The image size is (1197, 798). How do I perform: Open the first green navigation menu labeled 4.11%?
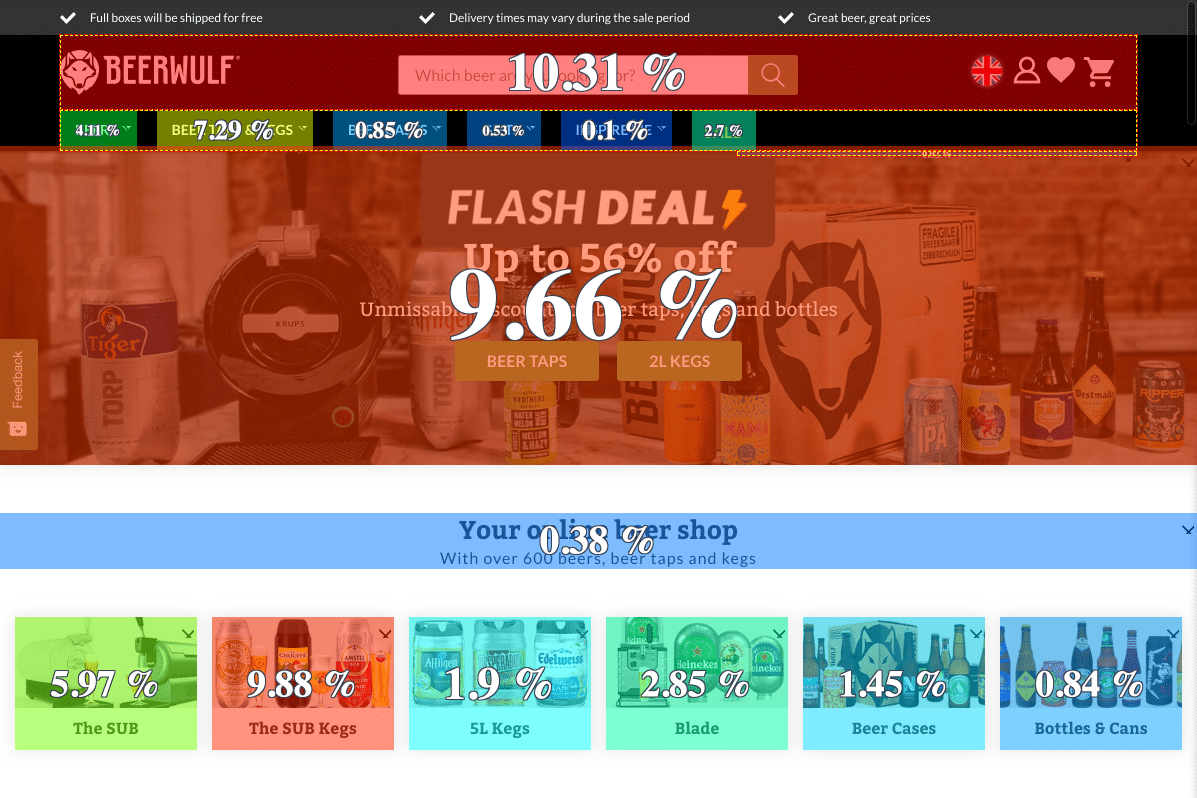pos(98,130)
